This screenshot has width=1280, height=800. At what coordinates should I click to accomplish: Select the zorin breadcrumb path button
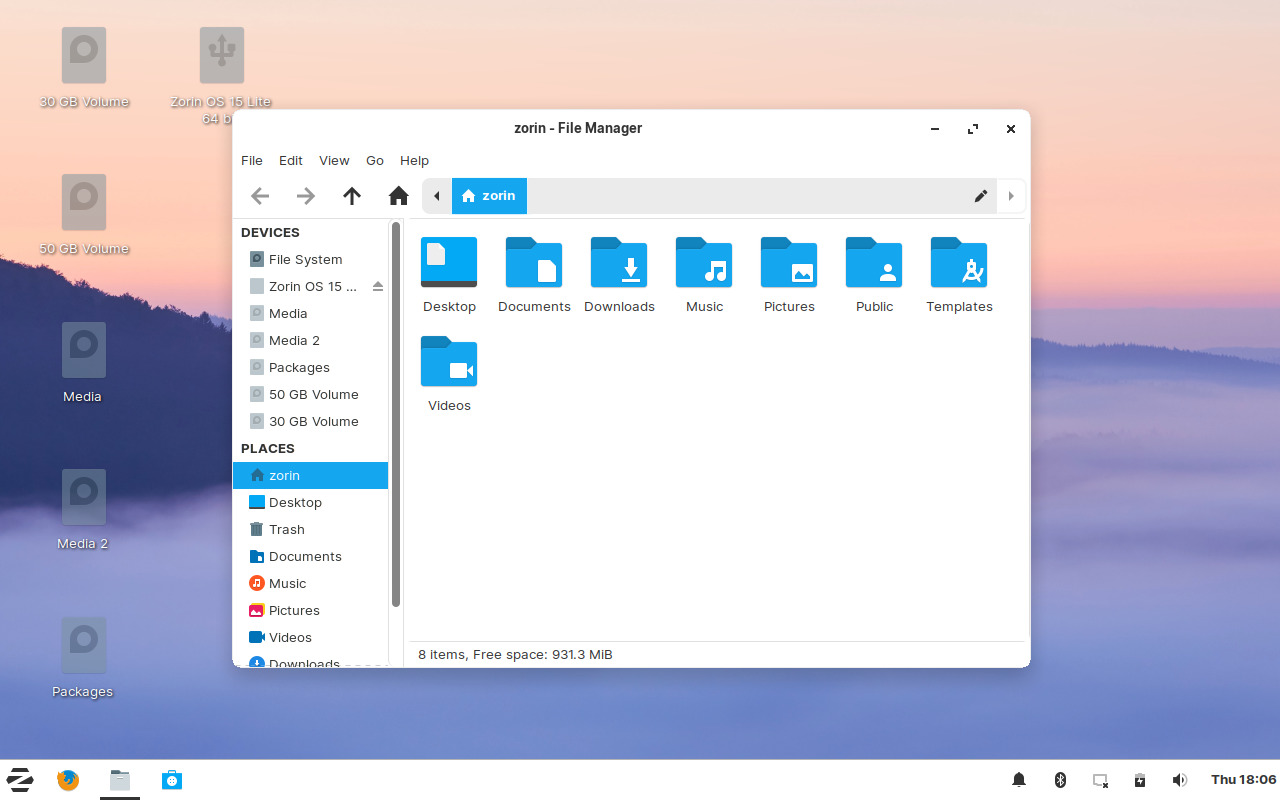489,196
